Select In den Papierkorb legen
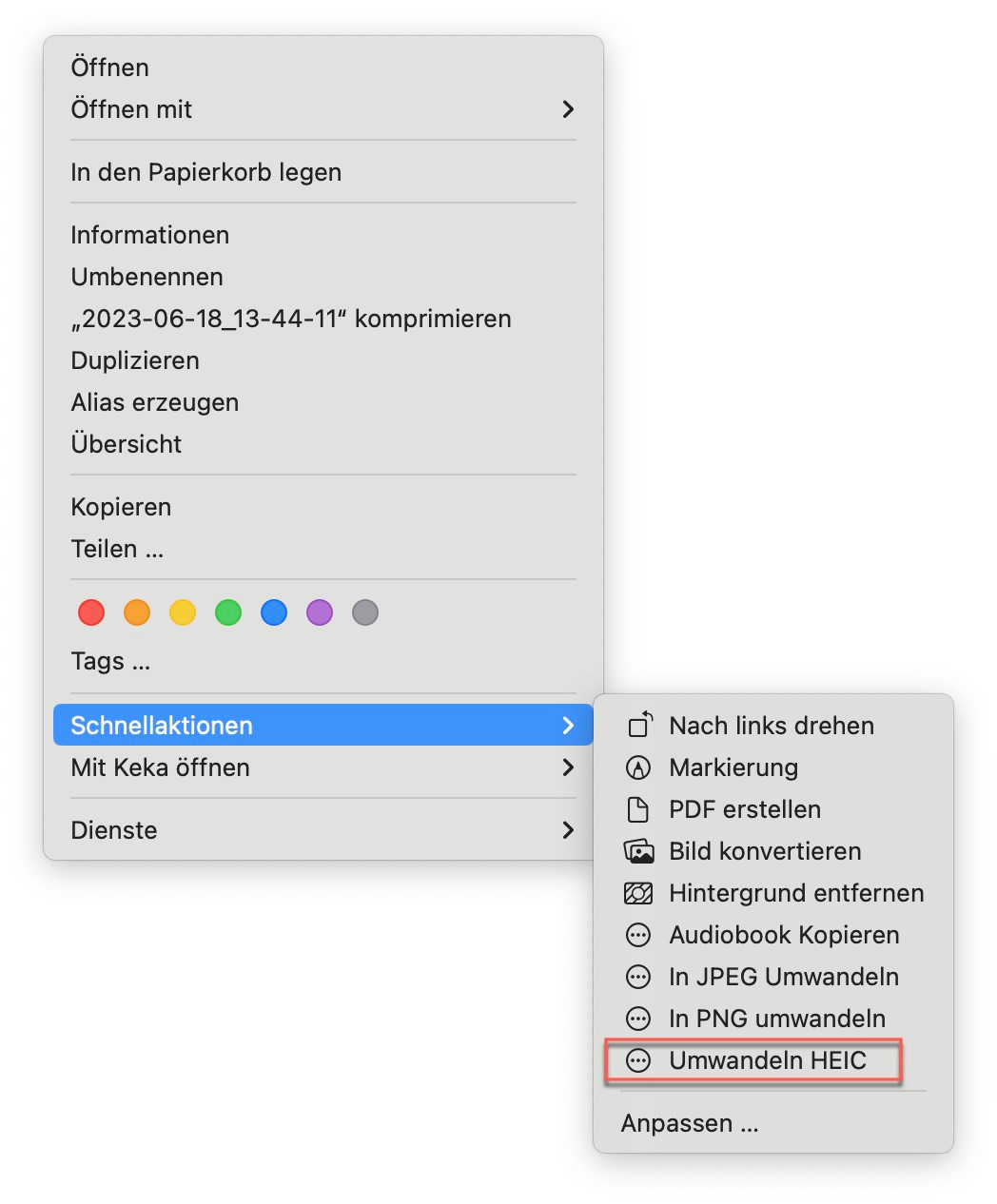 [x=205, y=172]
